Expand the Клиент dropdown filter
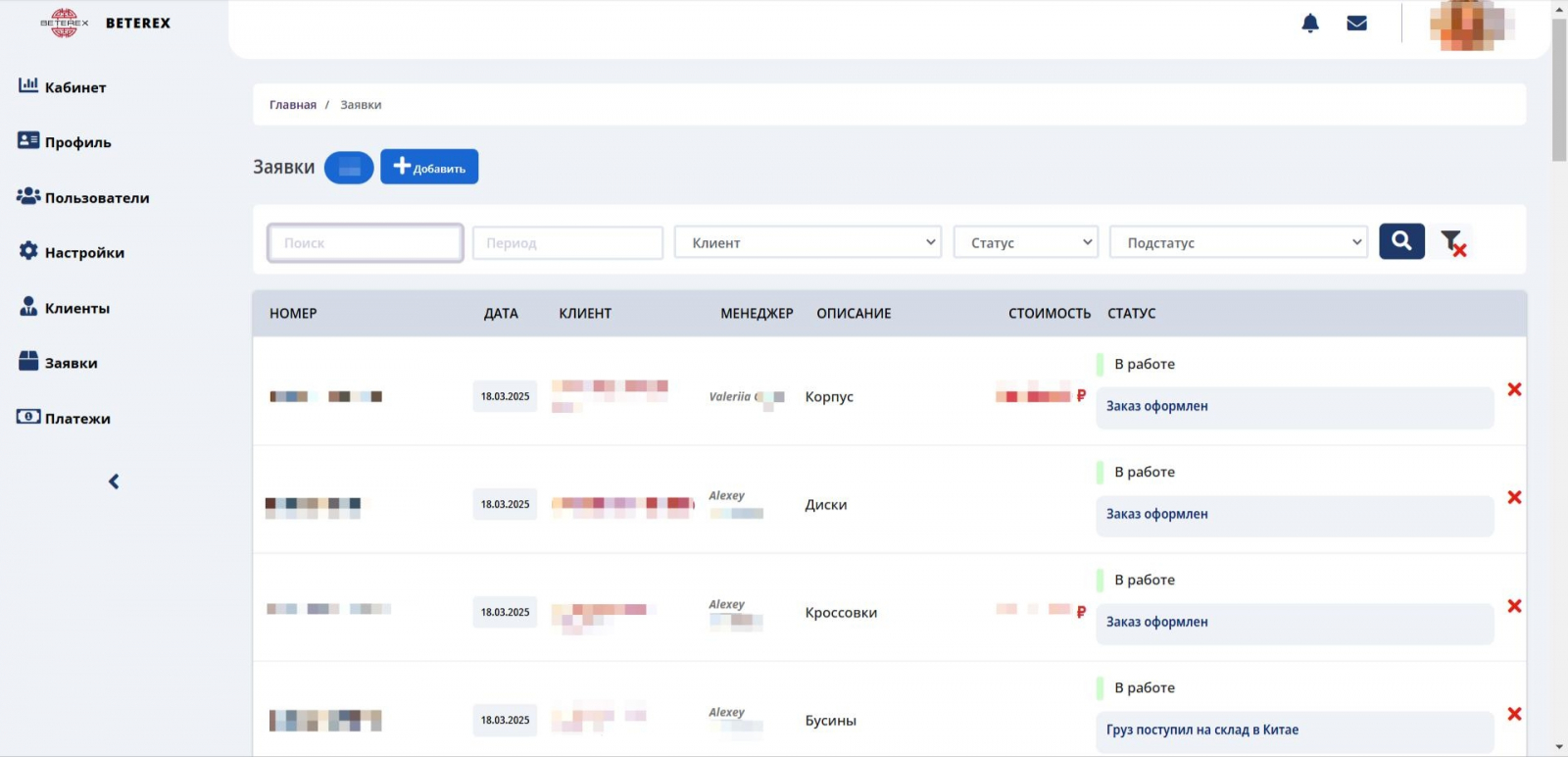Viewport: 1568px width, 757px height. click(x=807, y=242)
